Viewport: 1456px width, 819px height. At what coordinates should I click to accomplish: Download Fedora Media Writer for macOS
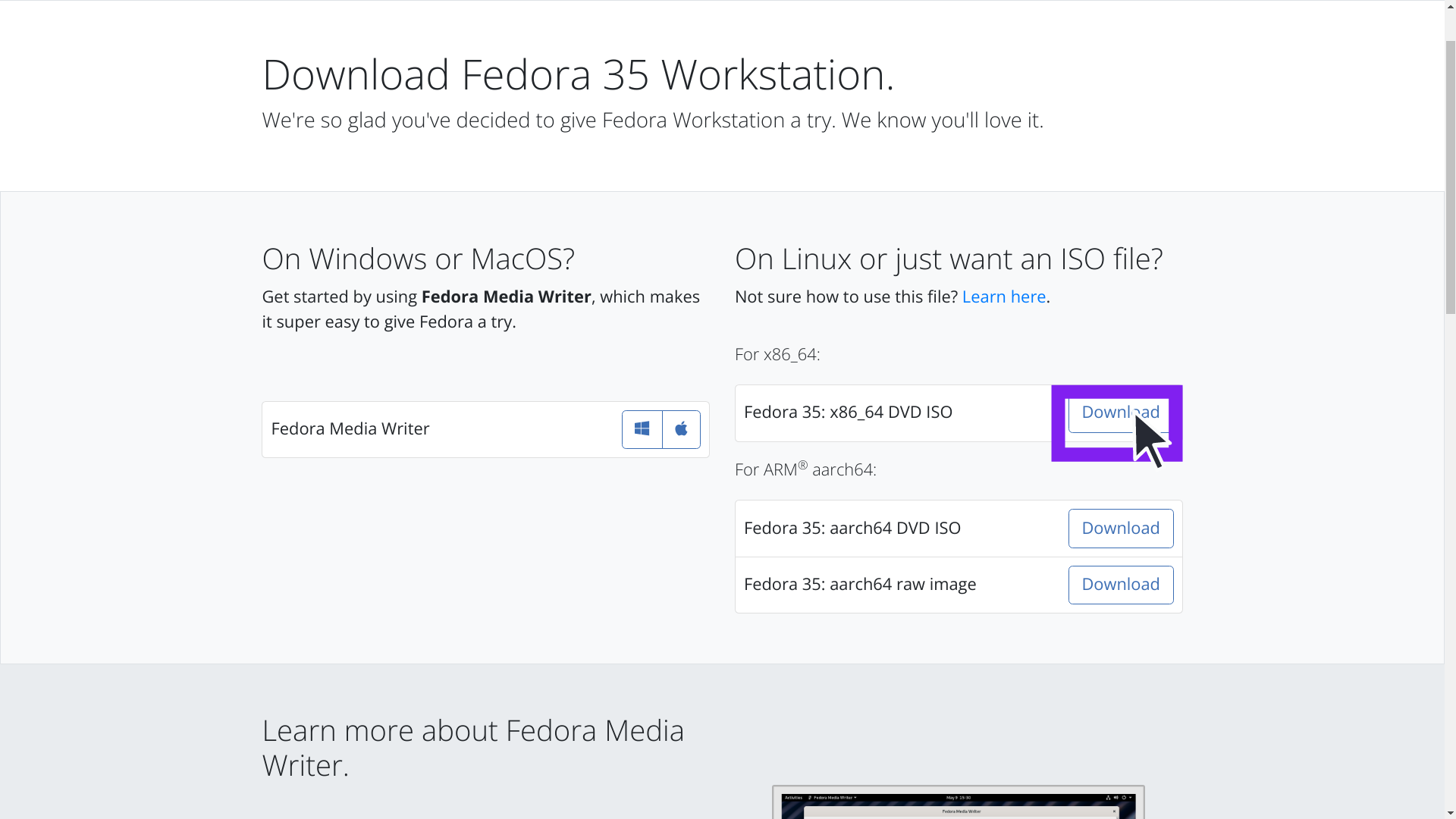tap(681, 429)
